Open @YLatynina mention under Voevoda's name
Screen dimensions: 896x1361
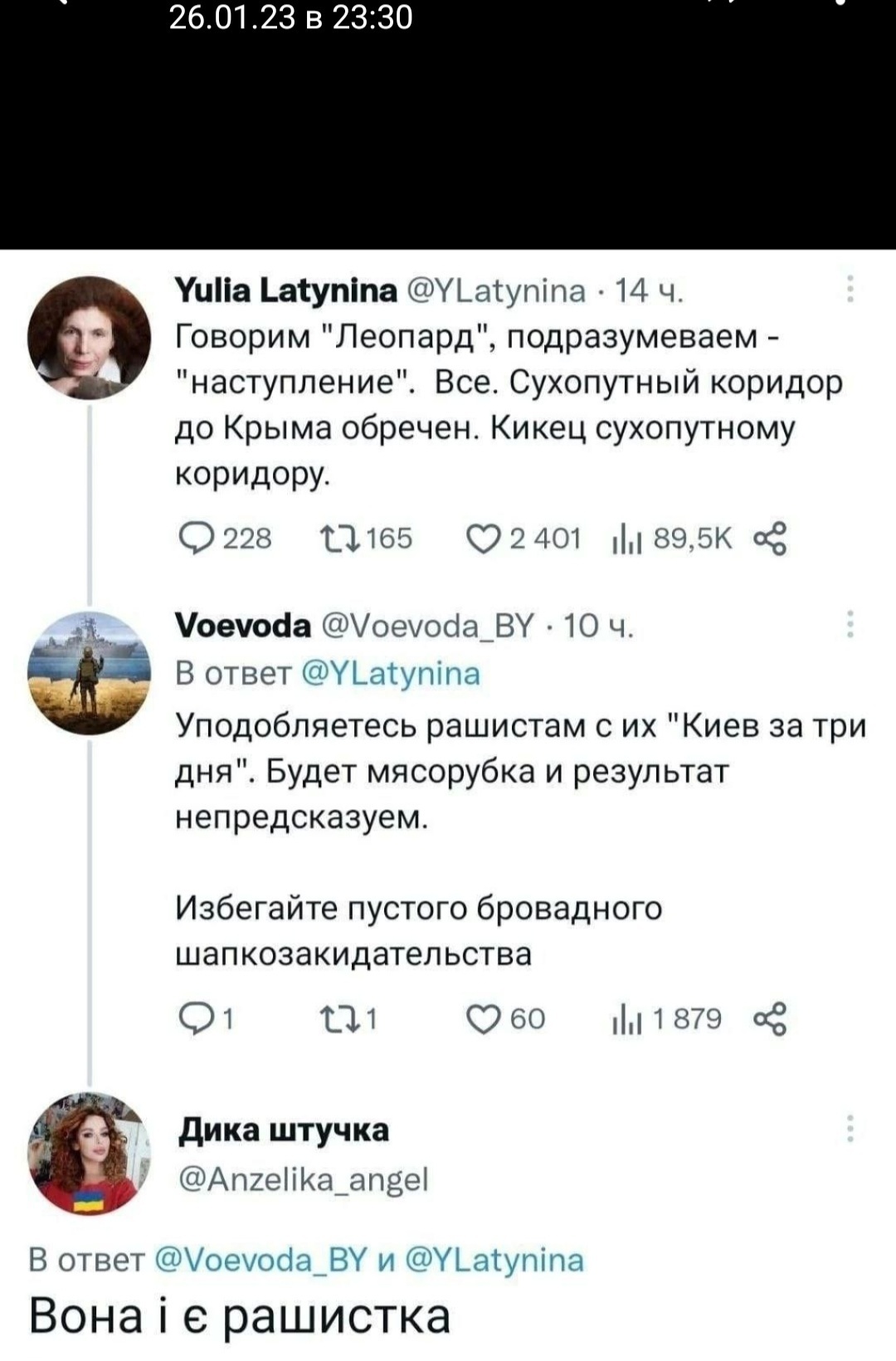click(389, 673)
